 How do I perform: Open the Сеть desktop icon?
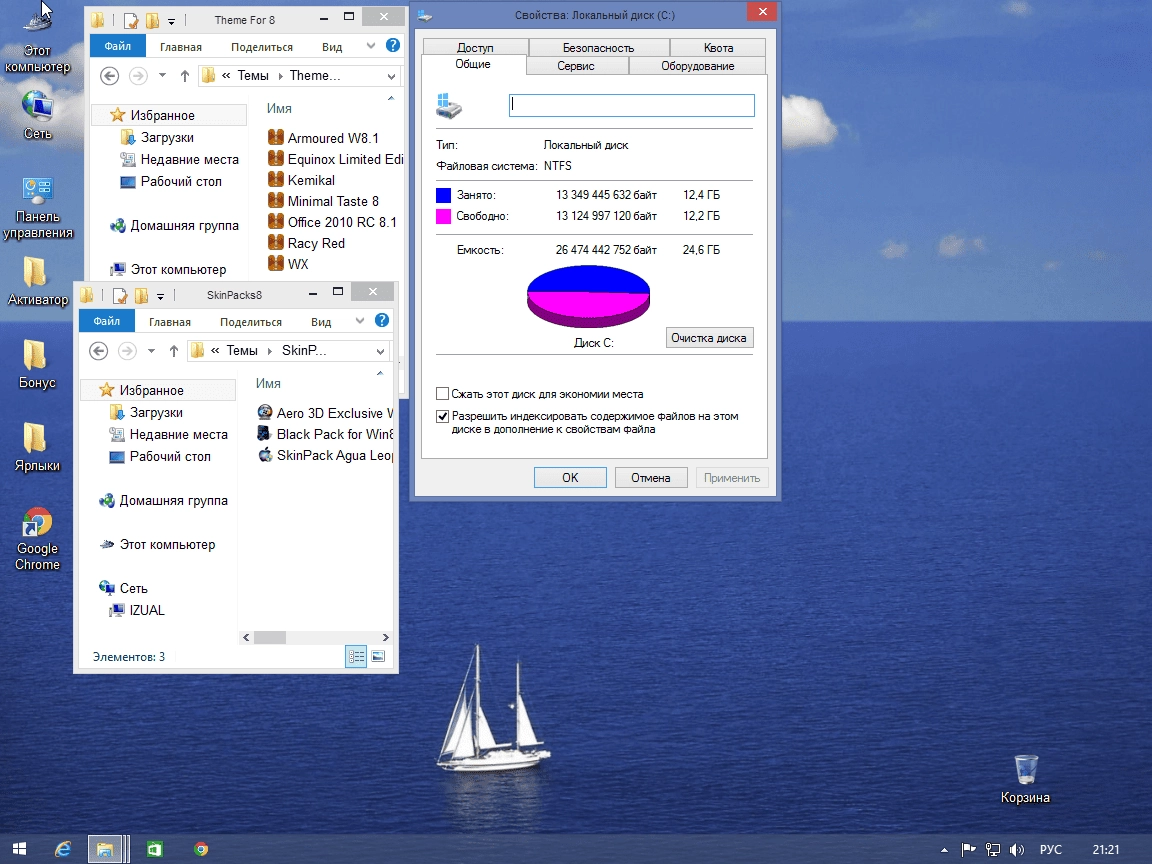[x=37, y=115]
